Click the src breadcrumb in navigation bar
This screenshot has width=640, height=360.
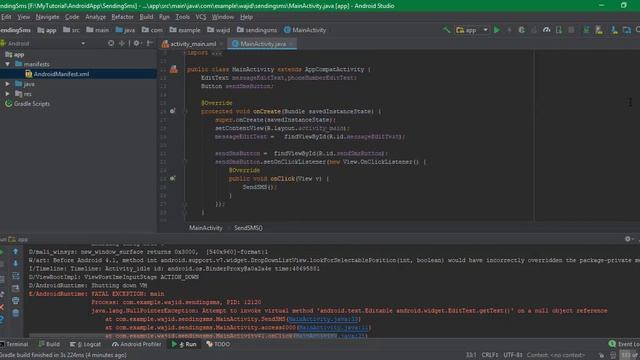[x=71, y=30]
